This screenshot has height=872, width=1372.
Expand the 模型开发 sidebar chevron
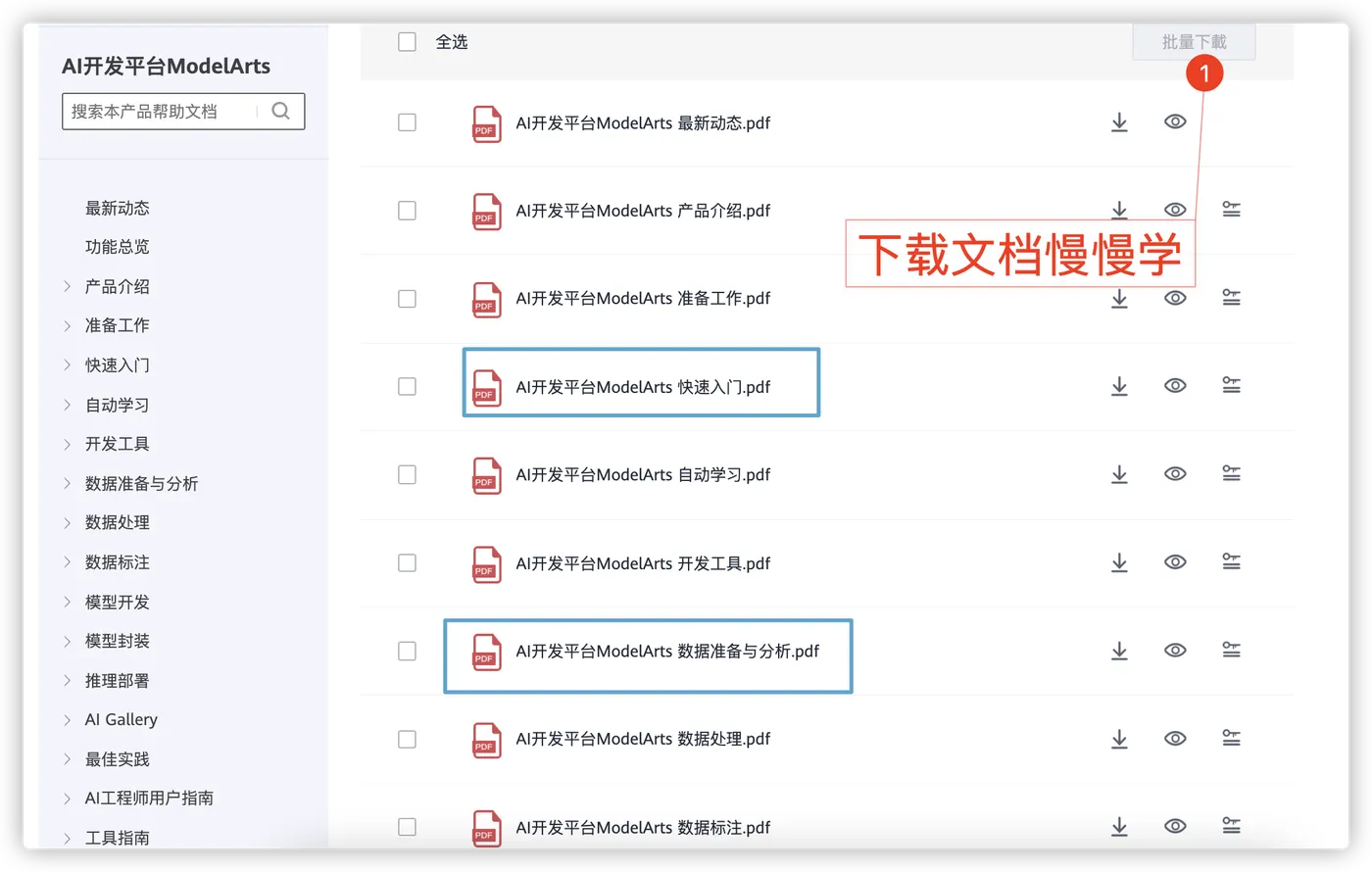67,602
